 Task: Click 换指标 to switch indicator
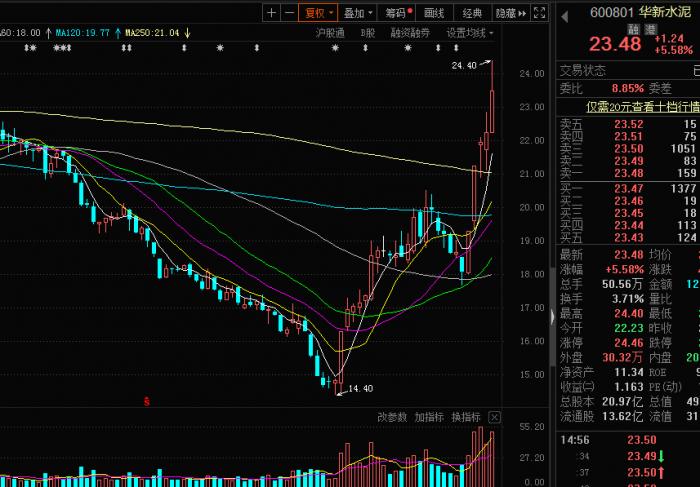tap(467, 417)
